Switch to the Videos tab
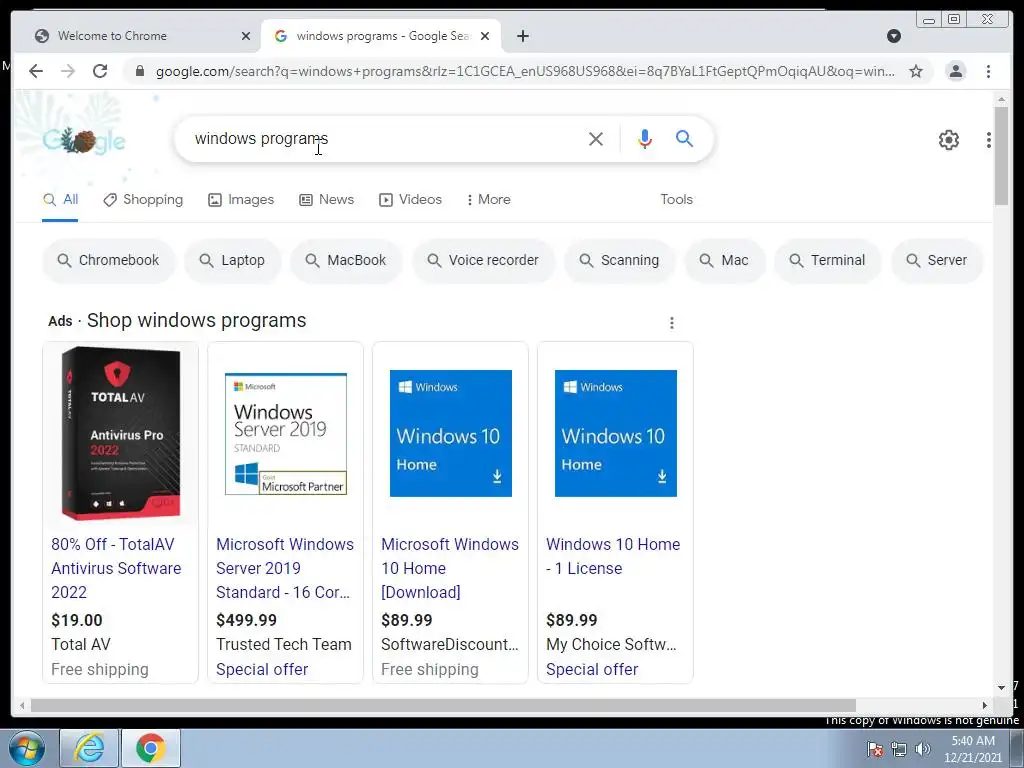 (x=410, y=200)
